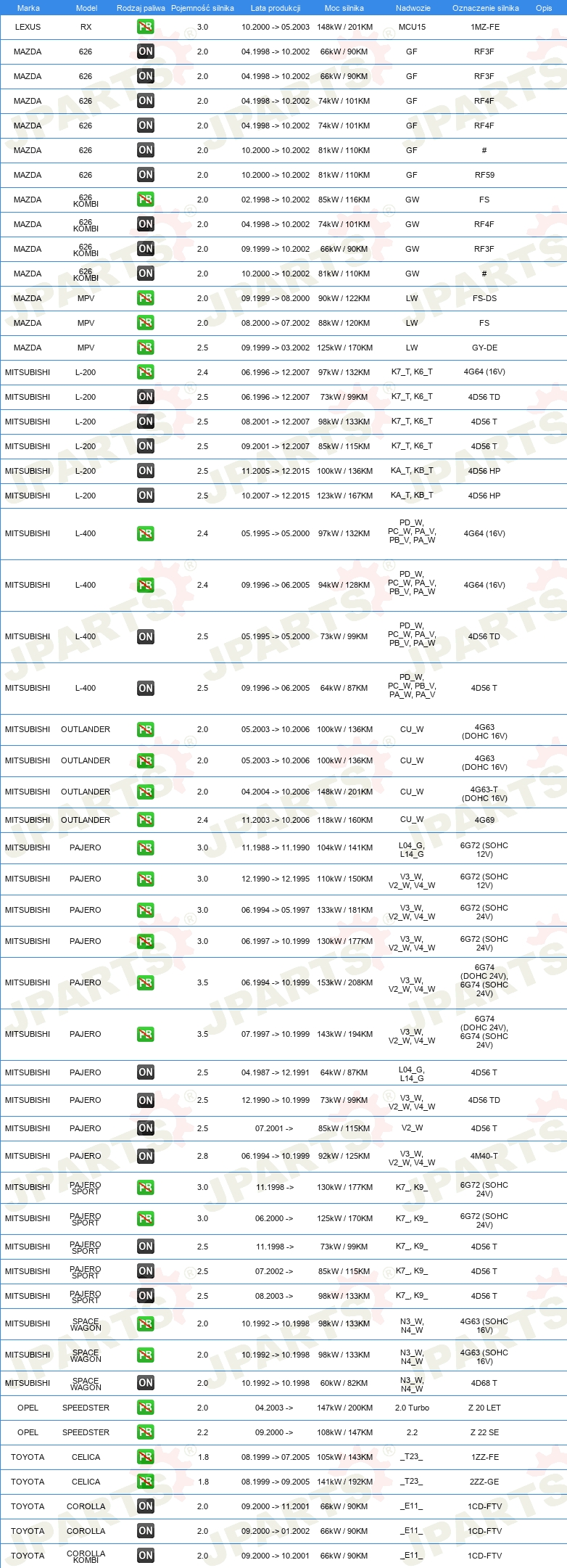Viewport: 567px width, 1568px height.
Task: Click the PB icon in the MAZDA MPV FS-DS row
Action: [x=146, y=298]
